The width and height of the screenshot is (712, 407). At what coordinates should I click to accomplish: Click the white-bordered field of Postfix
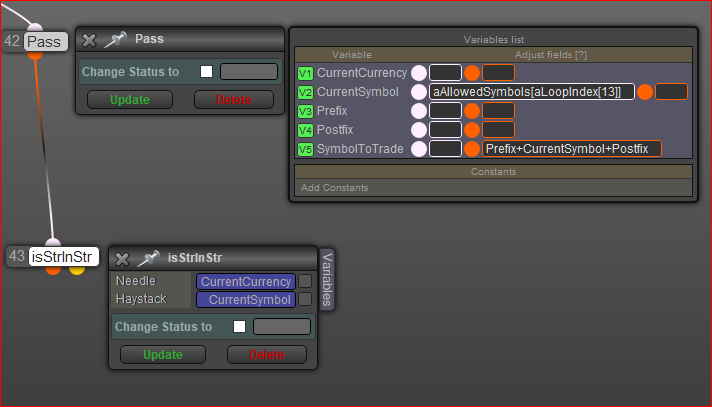point(445,130)
